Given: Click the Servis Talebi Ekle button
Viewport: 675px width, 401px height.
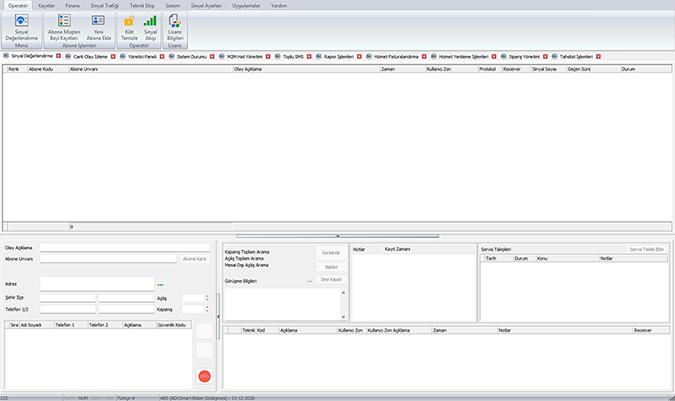Looking at the screenshot, I should coord(646,248).
